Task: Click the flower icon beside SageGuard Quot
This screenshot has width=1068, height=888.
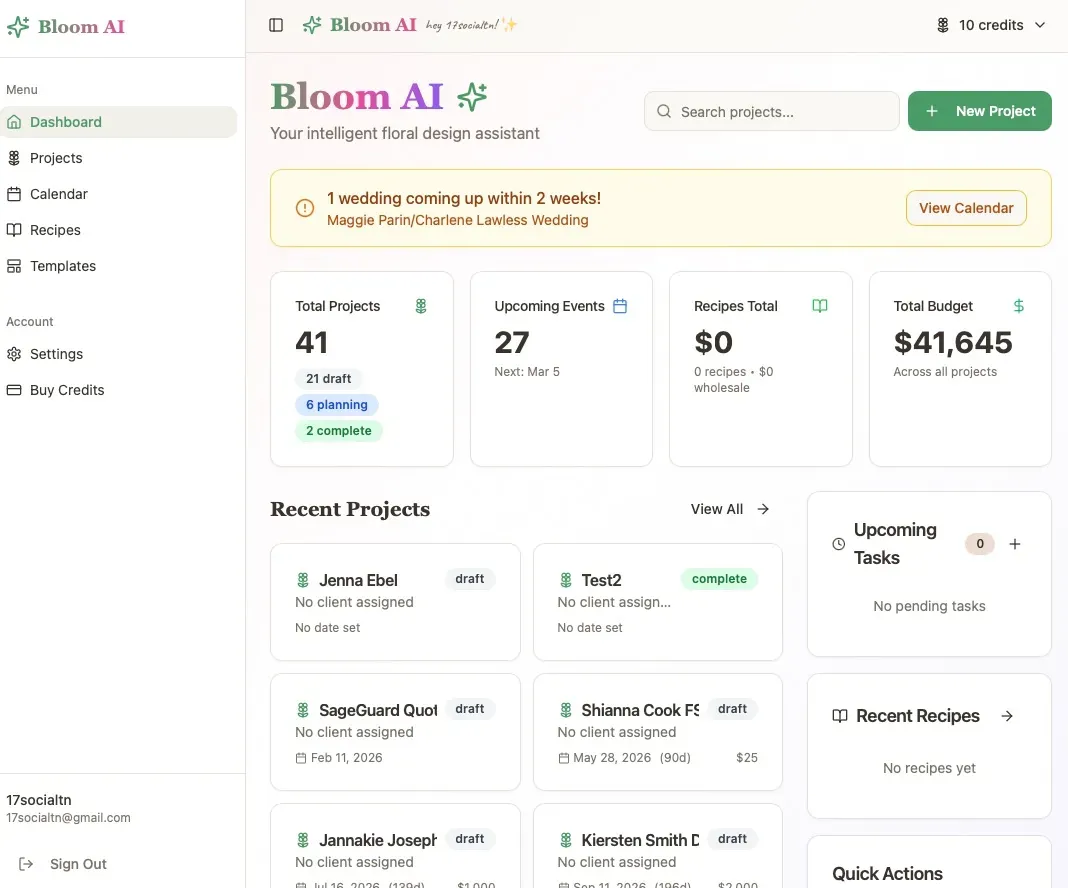Action: coord(303,710)
